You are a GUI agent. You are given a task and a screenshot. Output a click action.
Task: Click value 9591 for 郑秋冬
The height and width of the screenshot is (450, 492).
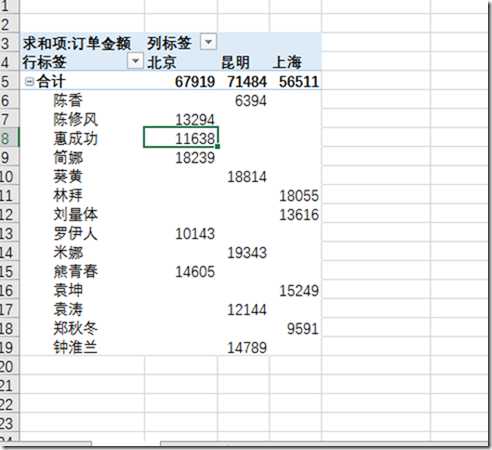point(303,329)
